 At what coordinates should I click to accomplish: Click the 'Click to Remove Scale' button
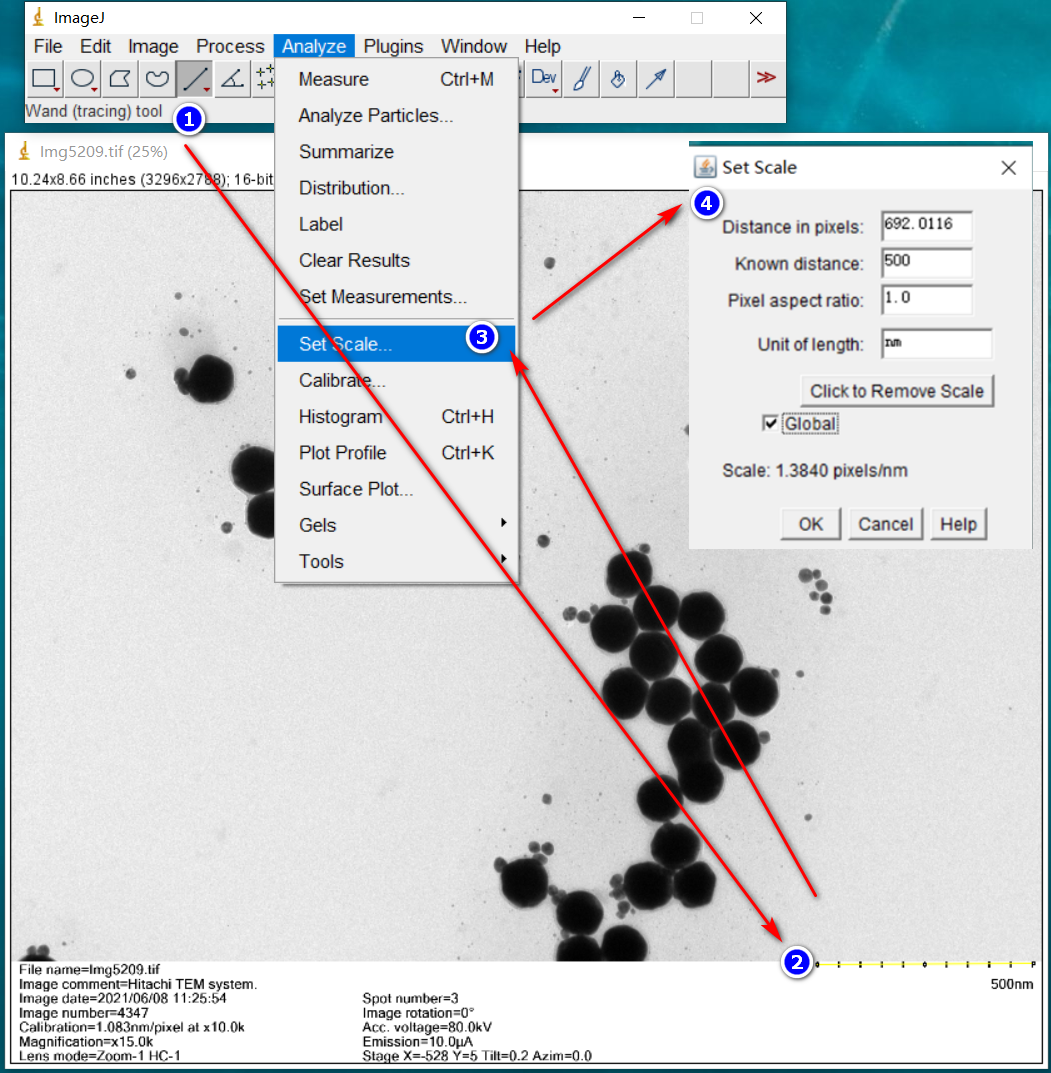[897, 391]
